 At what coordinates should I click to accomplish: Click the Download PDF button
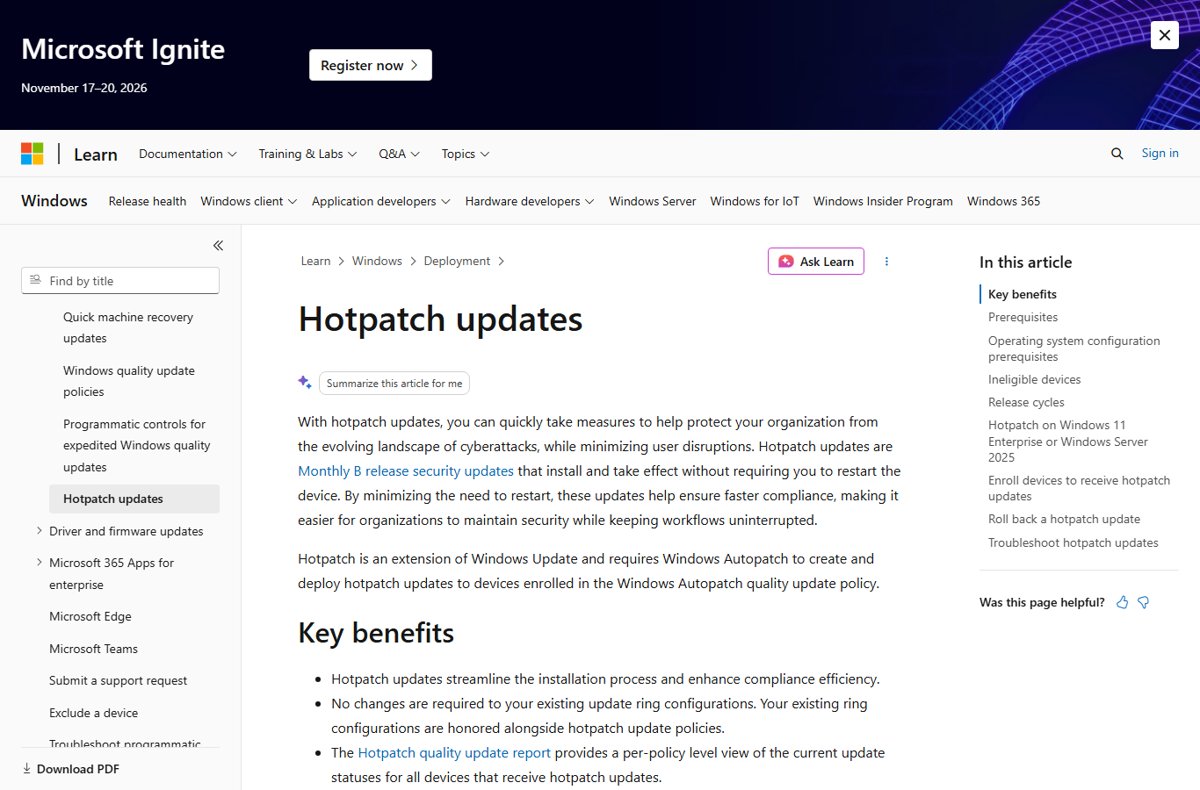(70, 769)
